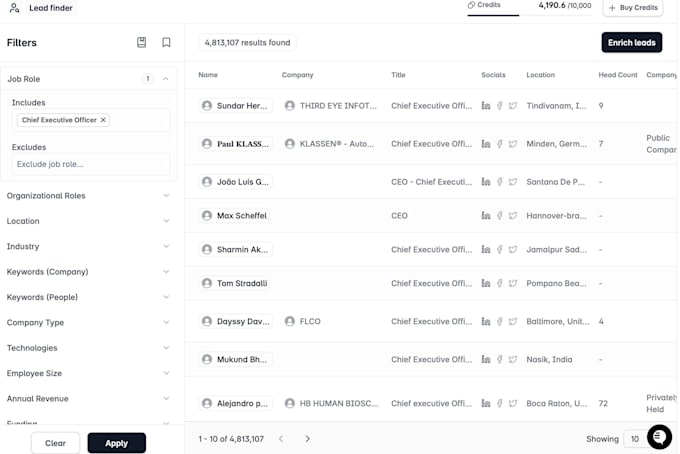Click the Clear filters button
680x454 pixels.
pos(56,443)
